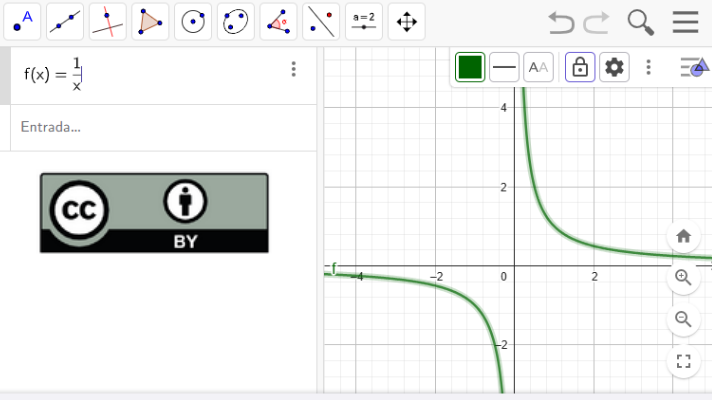Select the Move Graphics View tool
This screenshot has height=403, width=727.
click(x=406, y=21)
